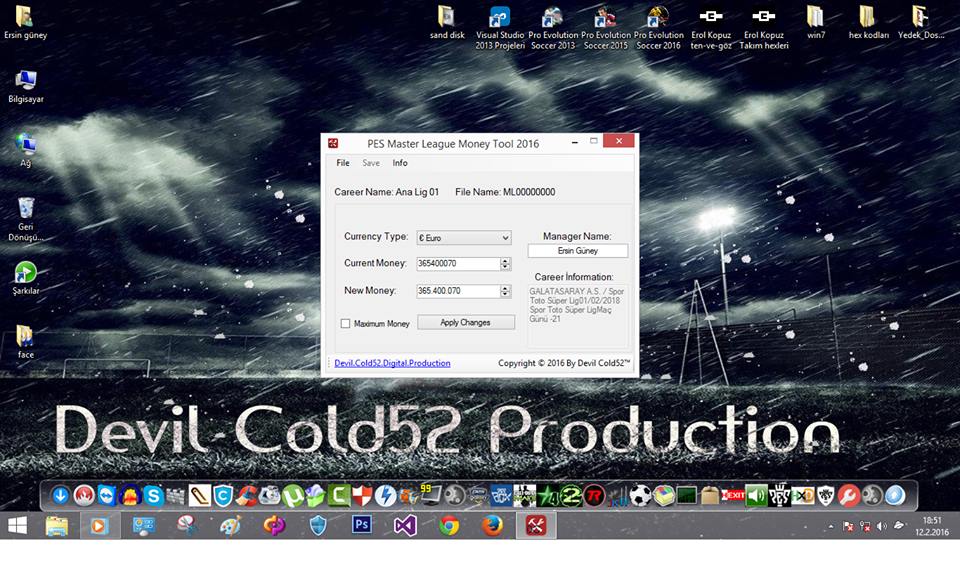The height and width of the screenshot is (562, 960).
Task: Open the Windows Start button
Action: (x=17, y=525)
